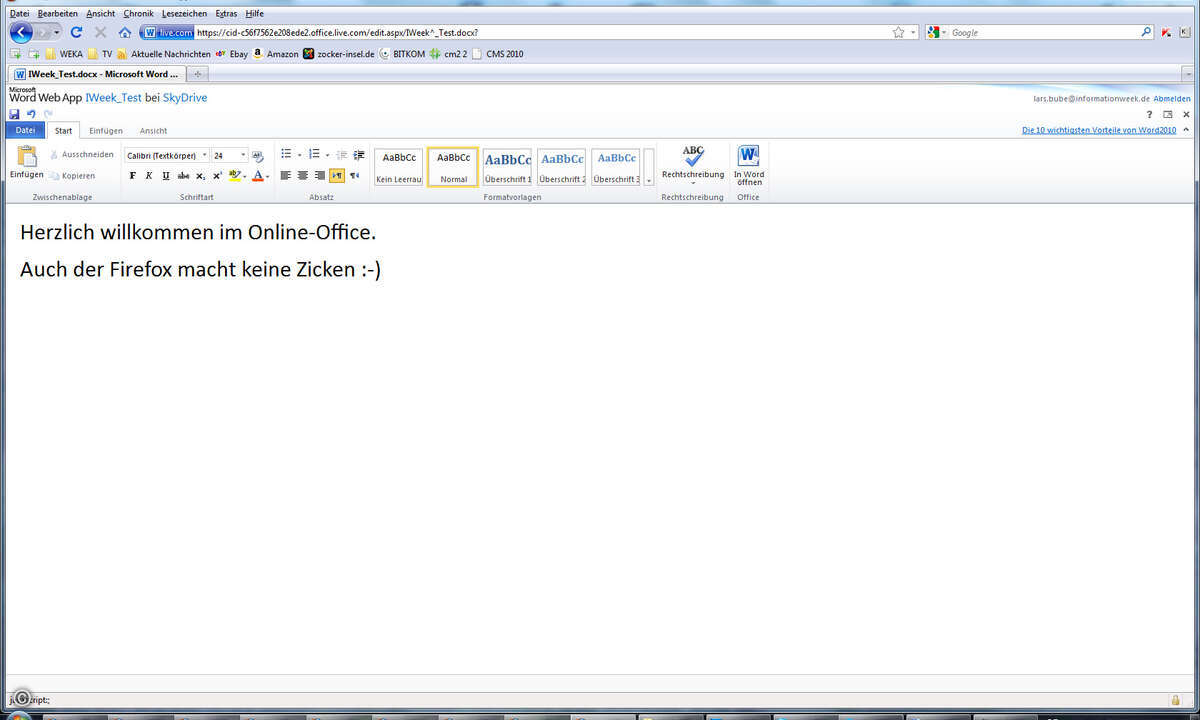1200x720 pixels.
Task: Reload page in Firefox toolbar
Action: pyautogui.click(x=76, y=32)
